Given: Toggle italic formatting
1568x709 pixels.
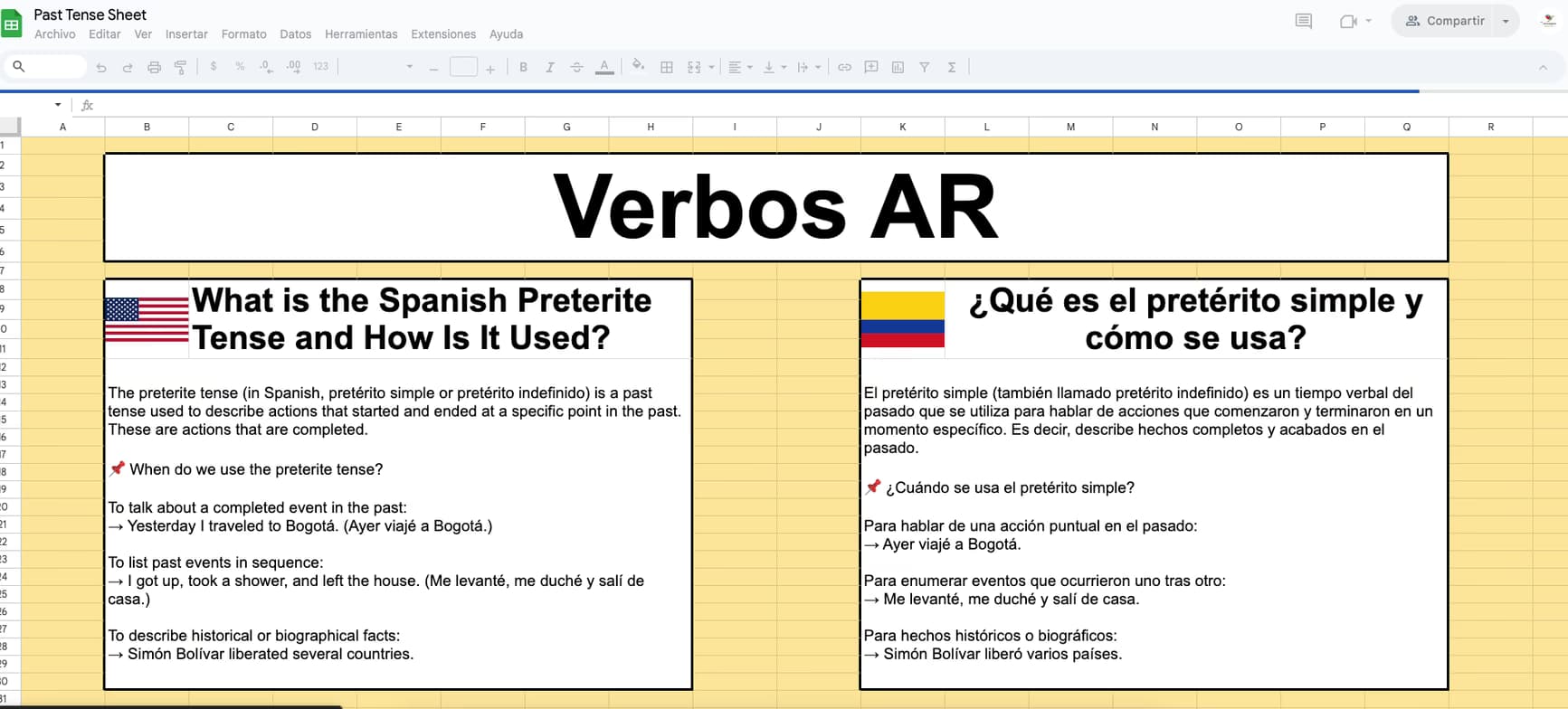Looking at the screenshot, I should point(549,67).
